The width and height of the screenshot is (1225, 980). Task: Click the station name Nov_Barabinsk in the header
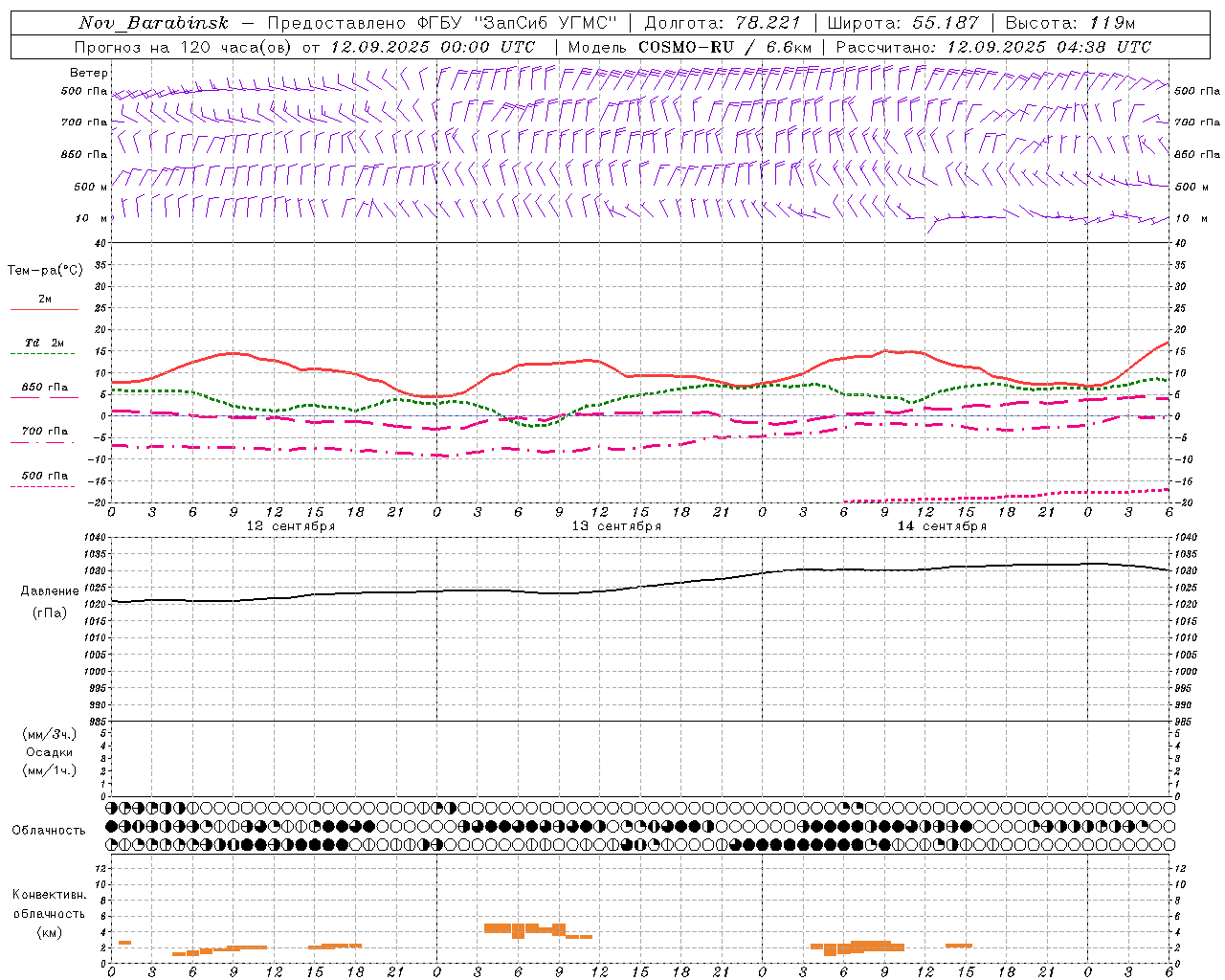pyautogui.click(x=154, y=23)
